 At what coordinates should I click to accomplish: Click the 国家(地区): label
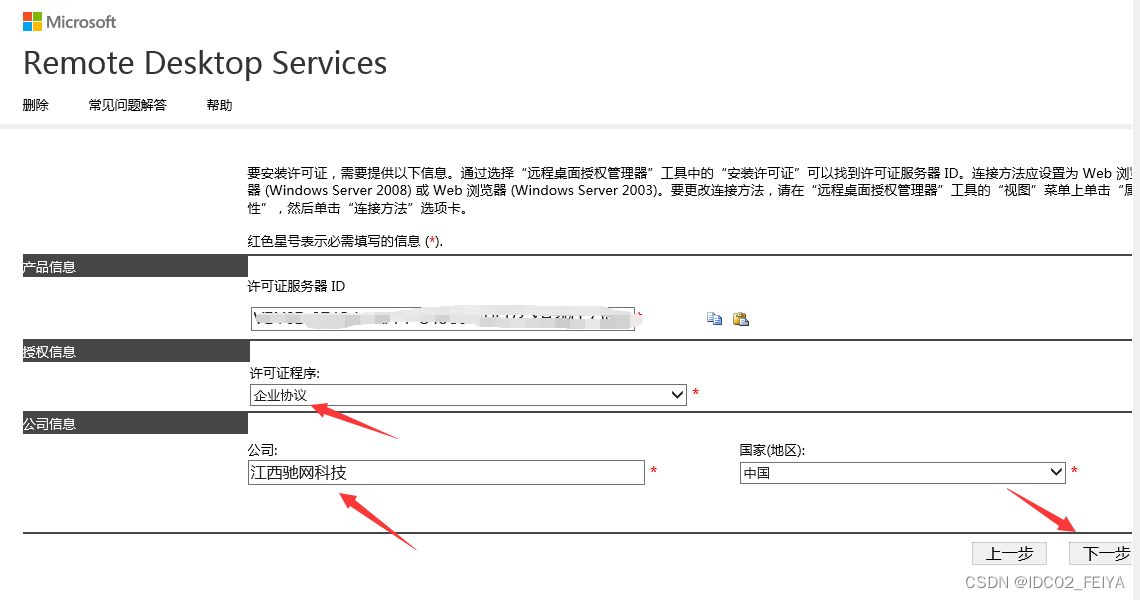coord(772,450)
